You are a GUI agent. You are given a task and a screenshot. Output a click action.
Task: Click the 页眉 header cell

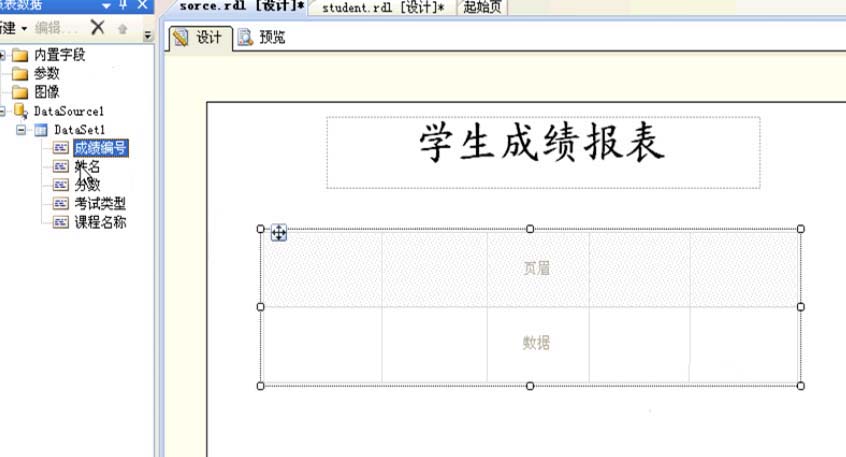click(x=538, y=269)
